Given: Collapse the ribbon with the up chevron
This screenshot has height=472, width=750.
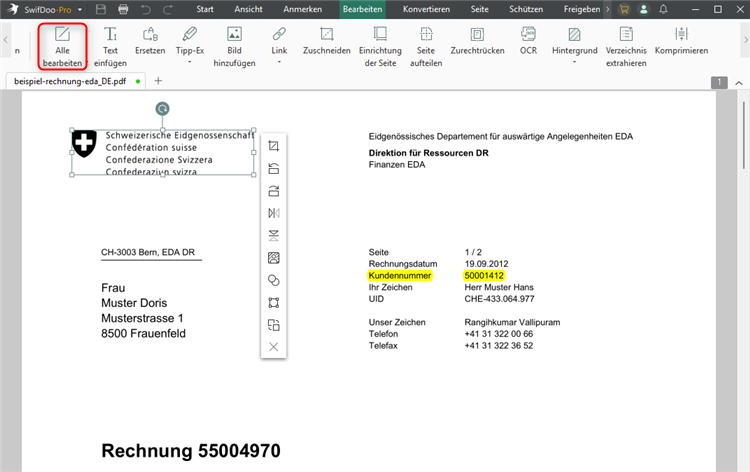Looking at the screenshot, I should point(739,83).
